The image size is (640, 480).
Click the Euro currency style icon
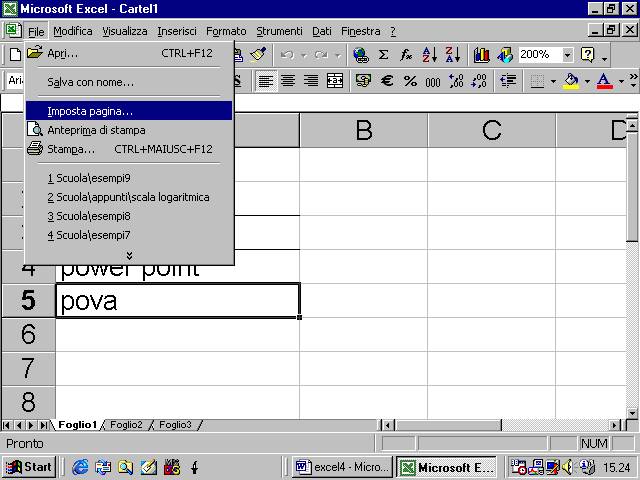386,81
